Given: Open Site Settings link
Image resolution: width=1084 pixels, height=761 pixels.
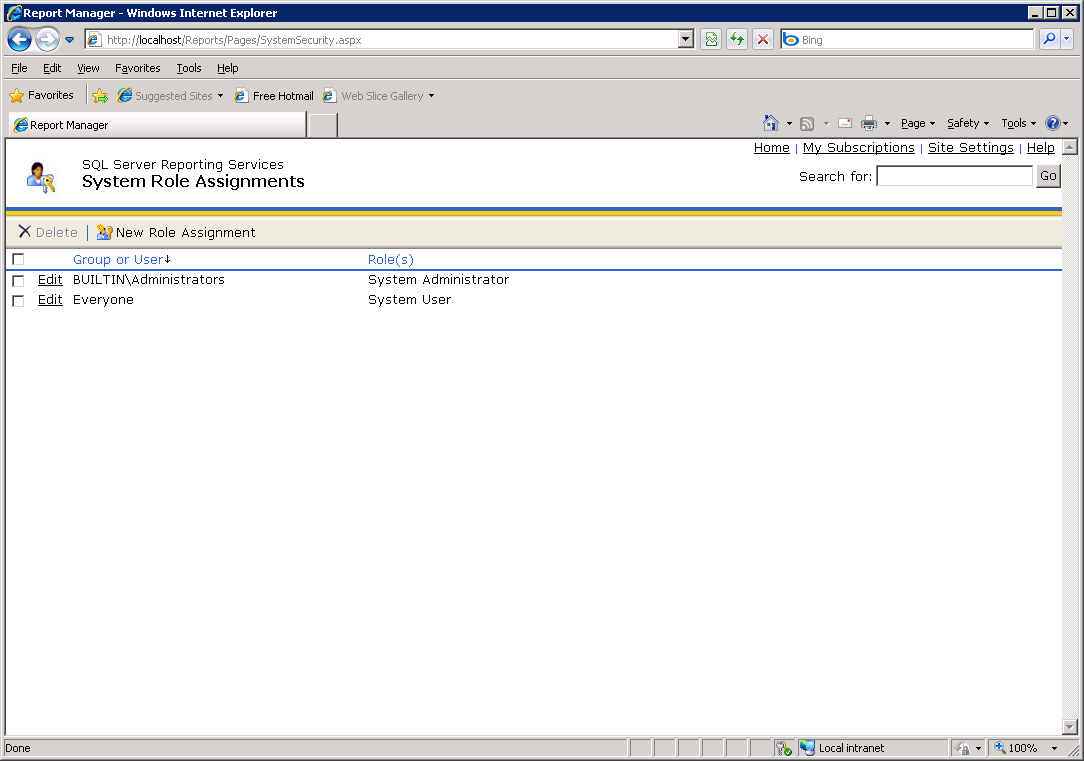Looking at the screenshot, I should click(971, 147).
